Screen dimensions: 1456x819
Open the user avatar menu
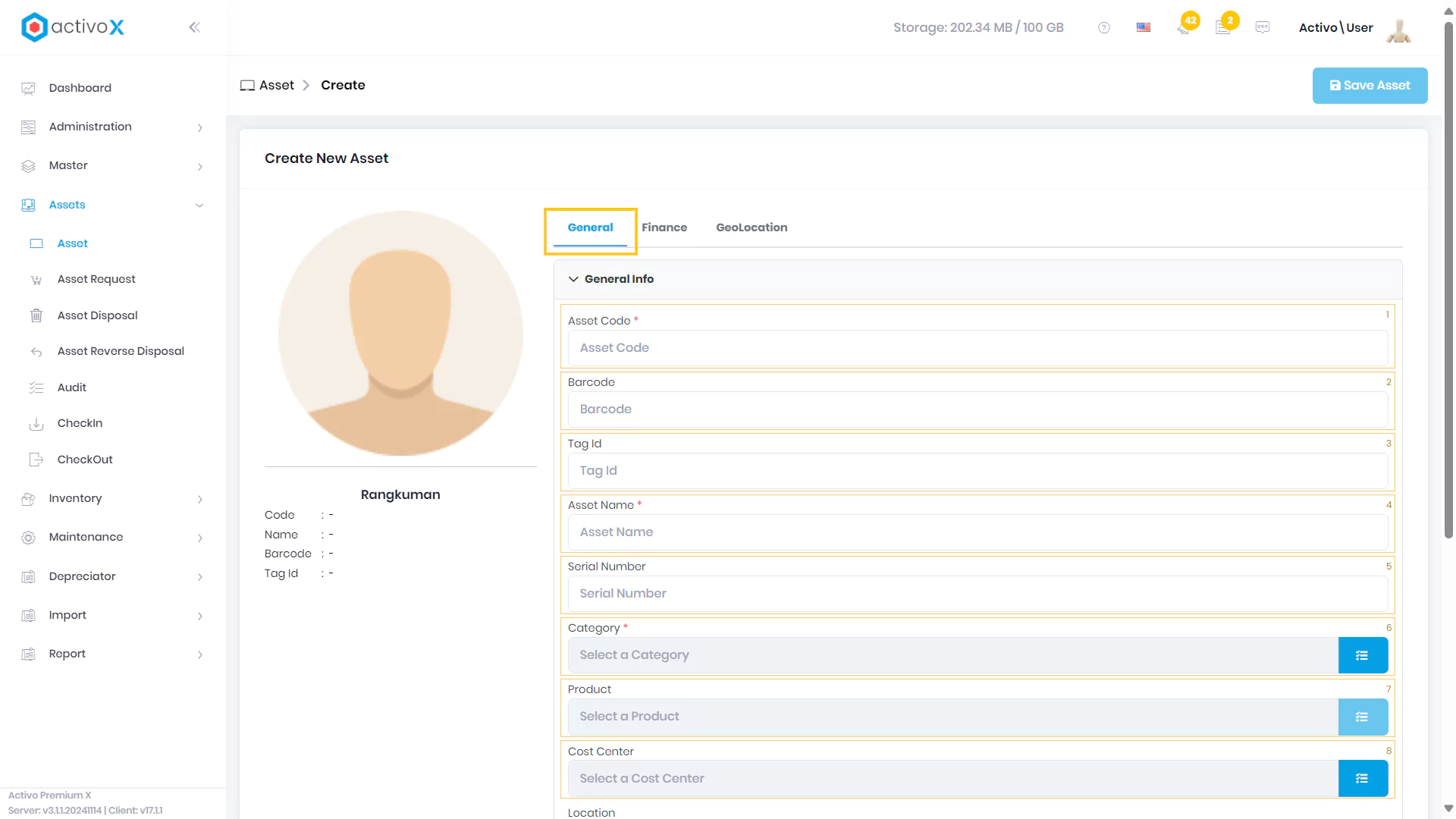pos(1399,30)
